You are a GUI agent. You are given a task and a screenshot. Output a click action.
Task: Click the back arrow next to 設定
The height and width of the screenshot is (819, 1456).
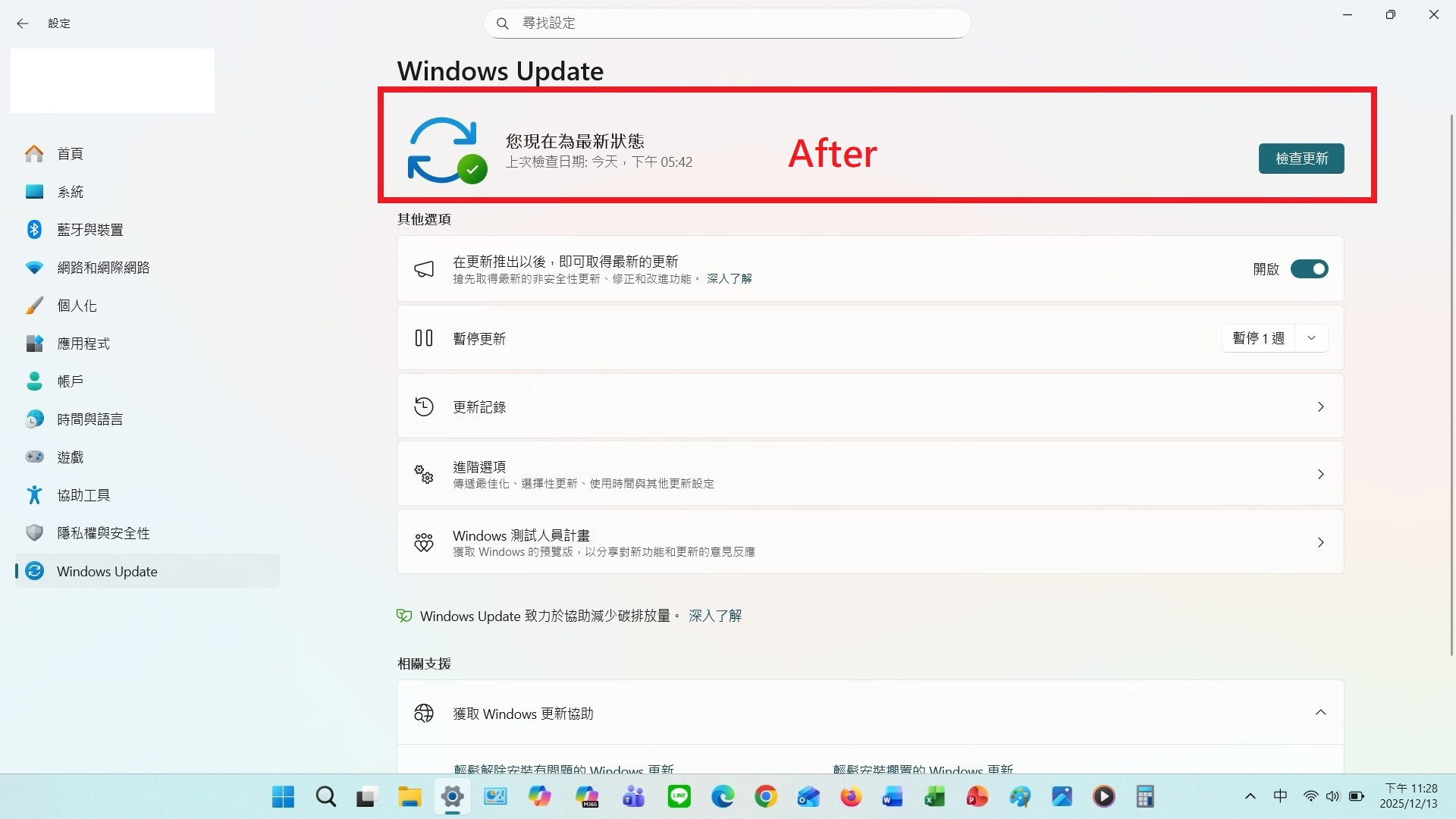23,24
